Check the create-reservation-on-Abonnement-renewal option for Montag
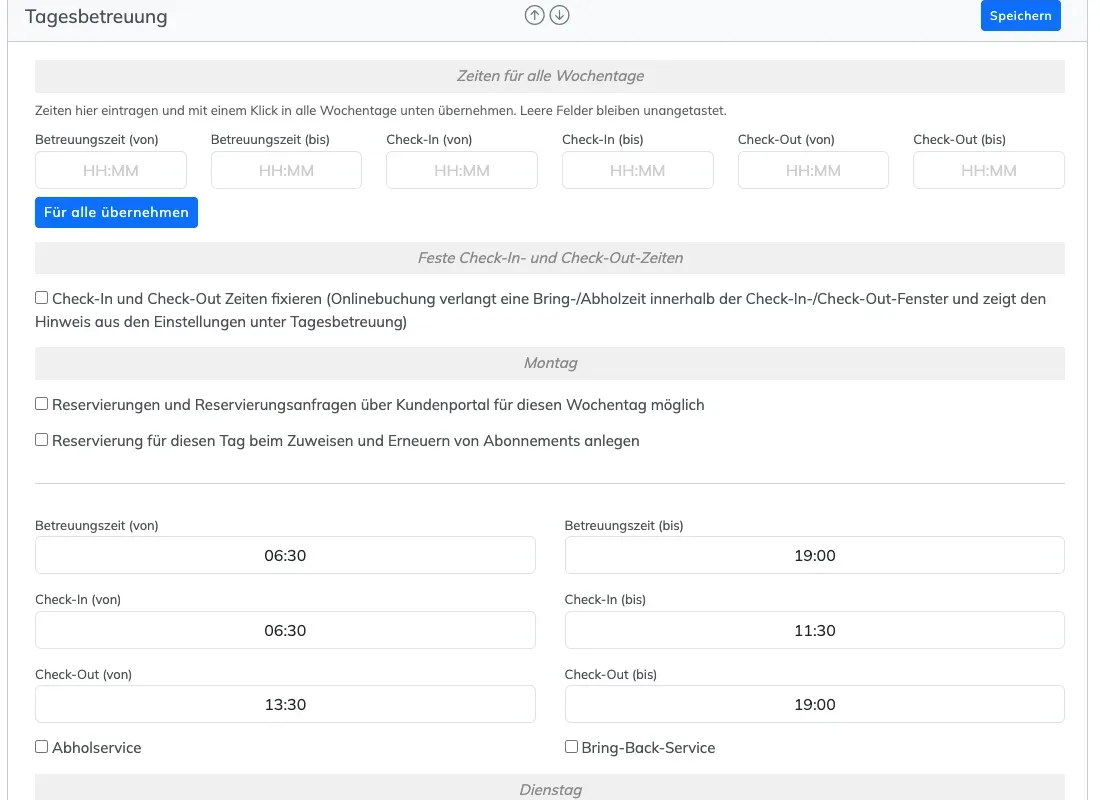The image size is (1100, 800). [41, 439]
